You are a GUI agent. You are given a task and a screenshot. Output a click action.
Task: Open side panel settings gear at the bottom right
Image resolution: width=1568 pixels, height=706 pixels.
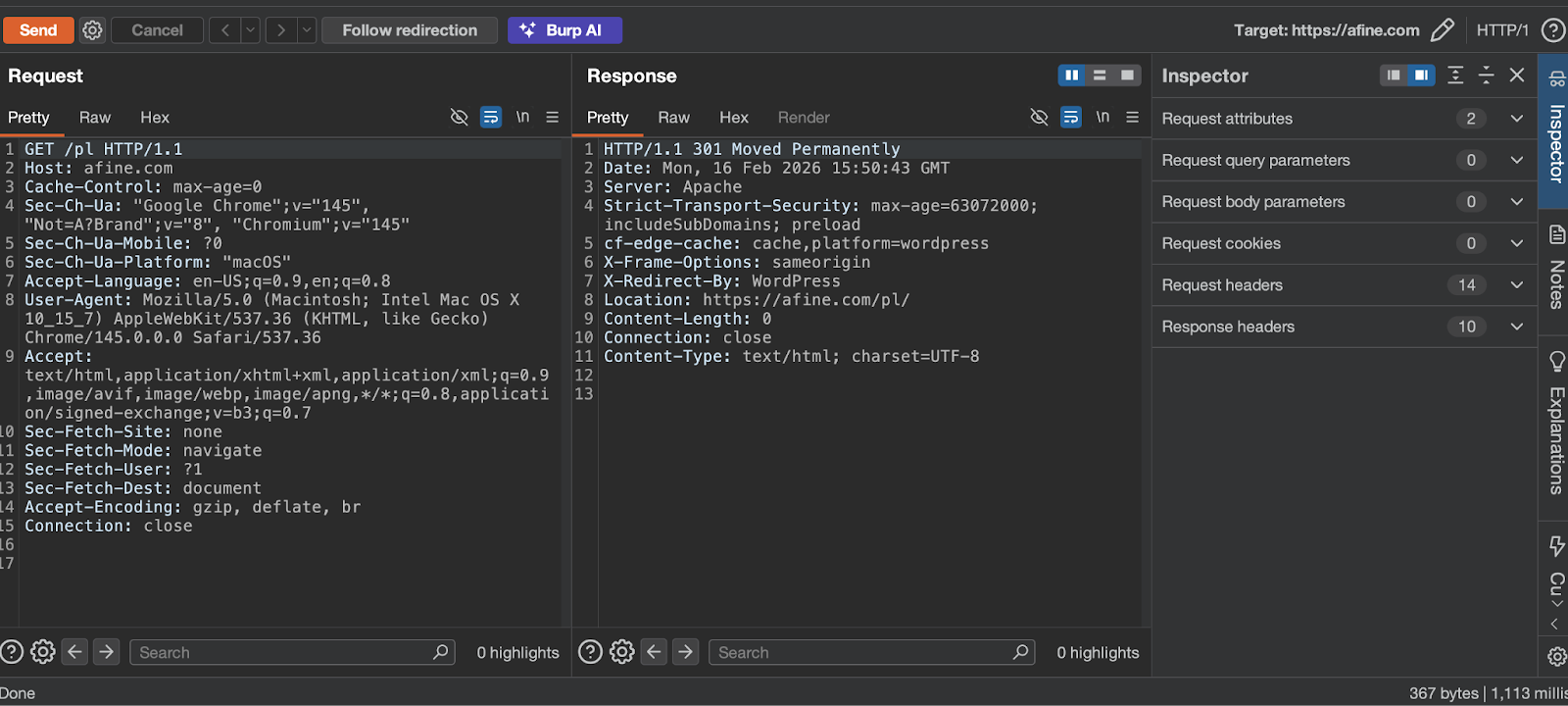[1556, 657]
